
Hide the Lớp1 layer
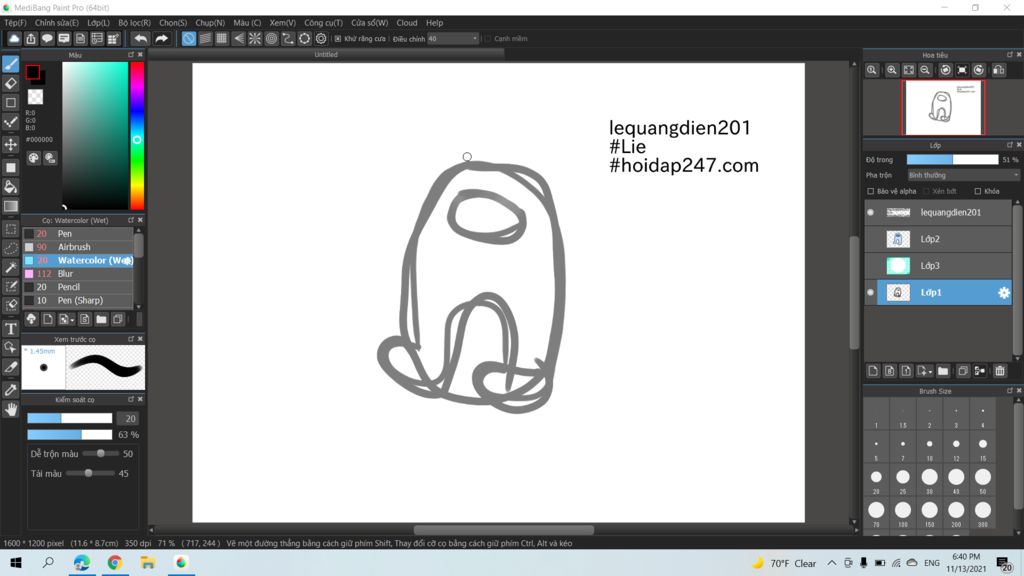pos(871,293)
